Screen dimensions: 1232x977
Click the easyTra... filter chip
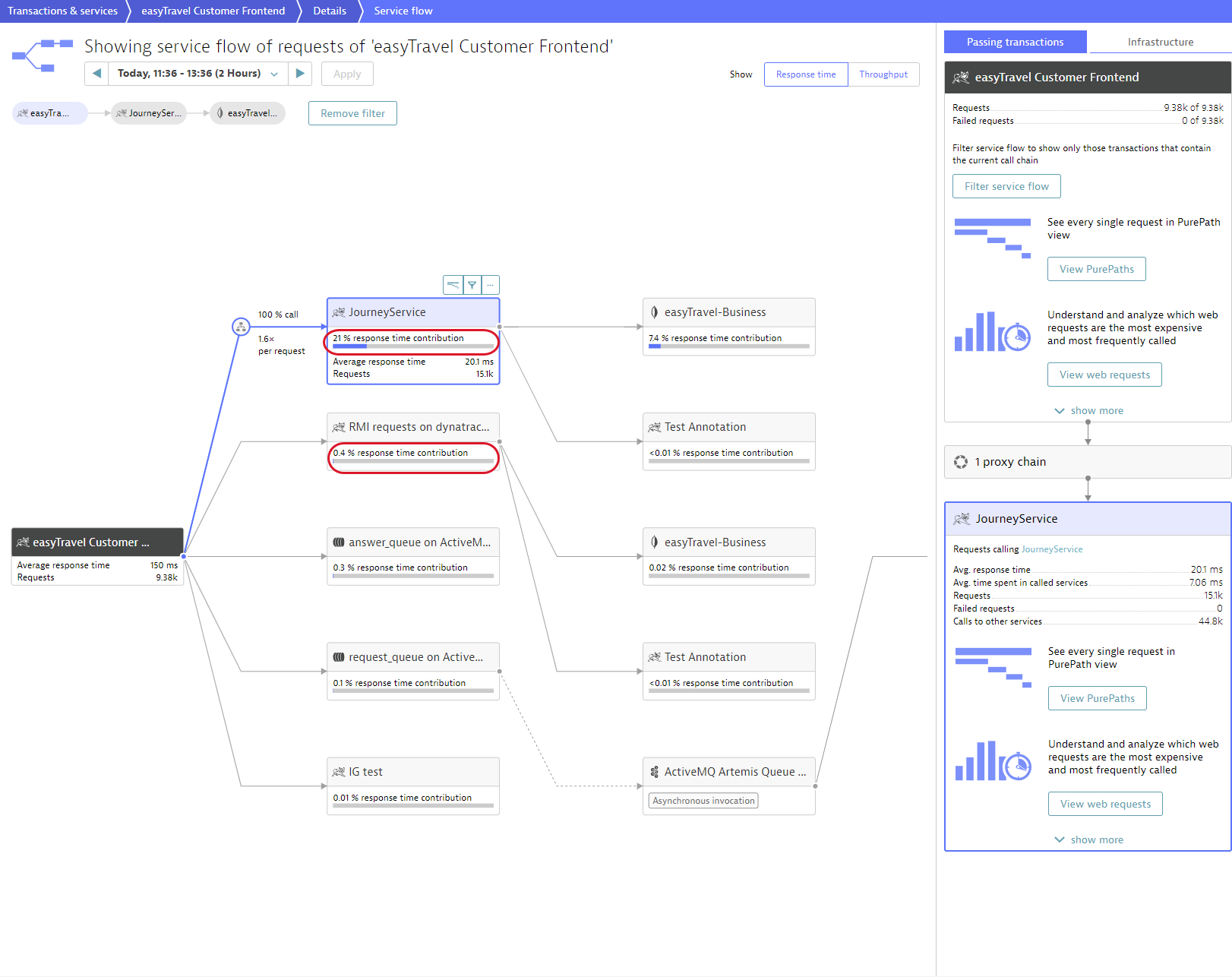(49, 113)
